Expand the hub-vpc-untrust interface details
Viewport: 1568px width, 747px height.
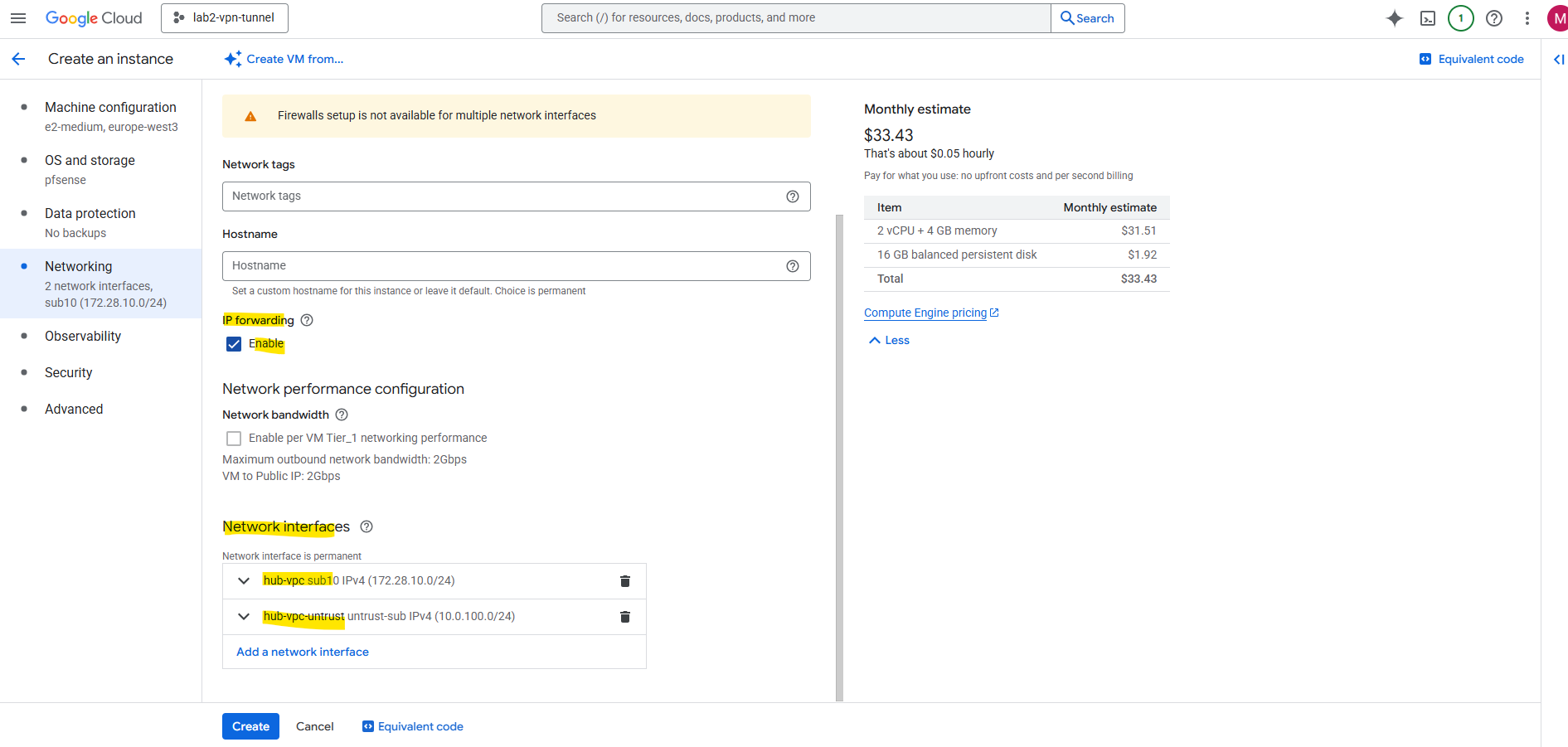tap(244, 617)
